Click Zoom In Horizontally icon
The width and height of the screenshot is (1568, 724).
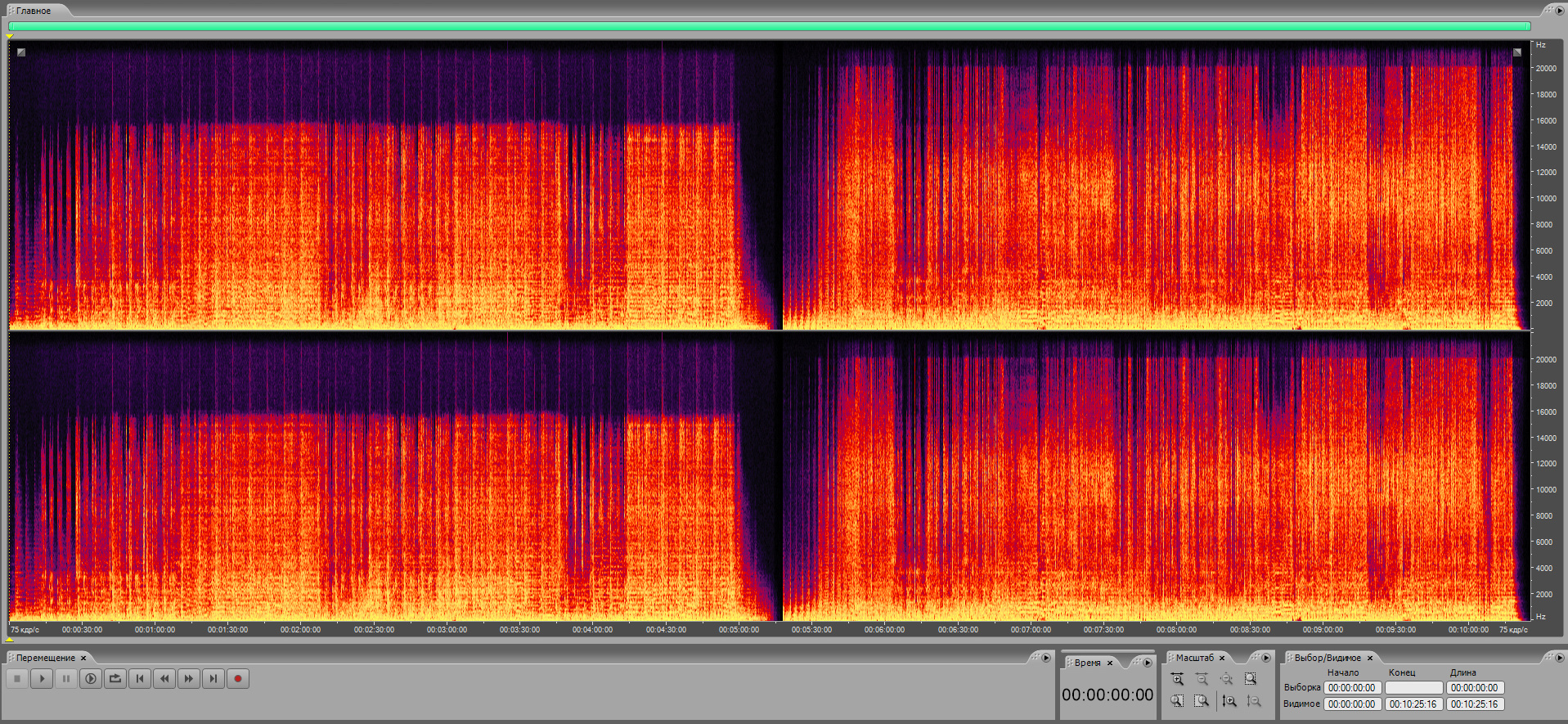click(1177, 679)
